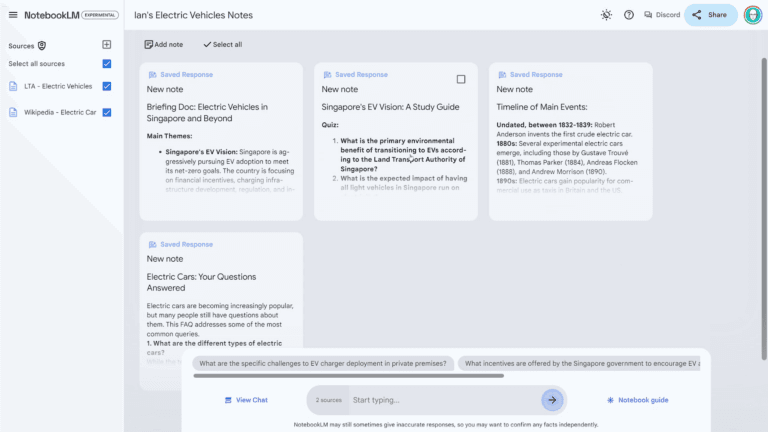The image size is (768, 432).
Task: Open the hamburger main menu
Action: click(13, 15)
